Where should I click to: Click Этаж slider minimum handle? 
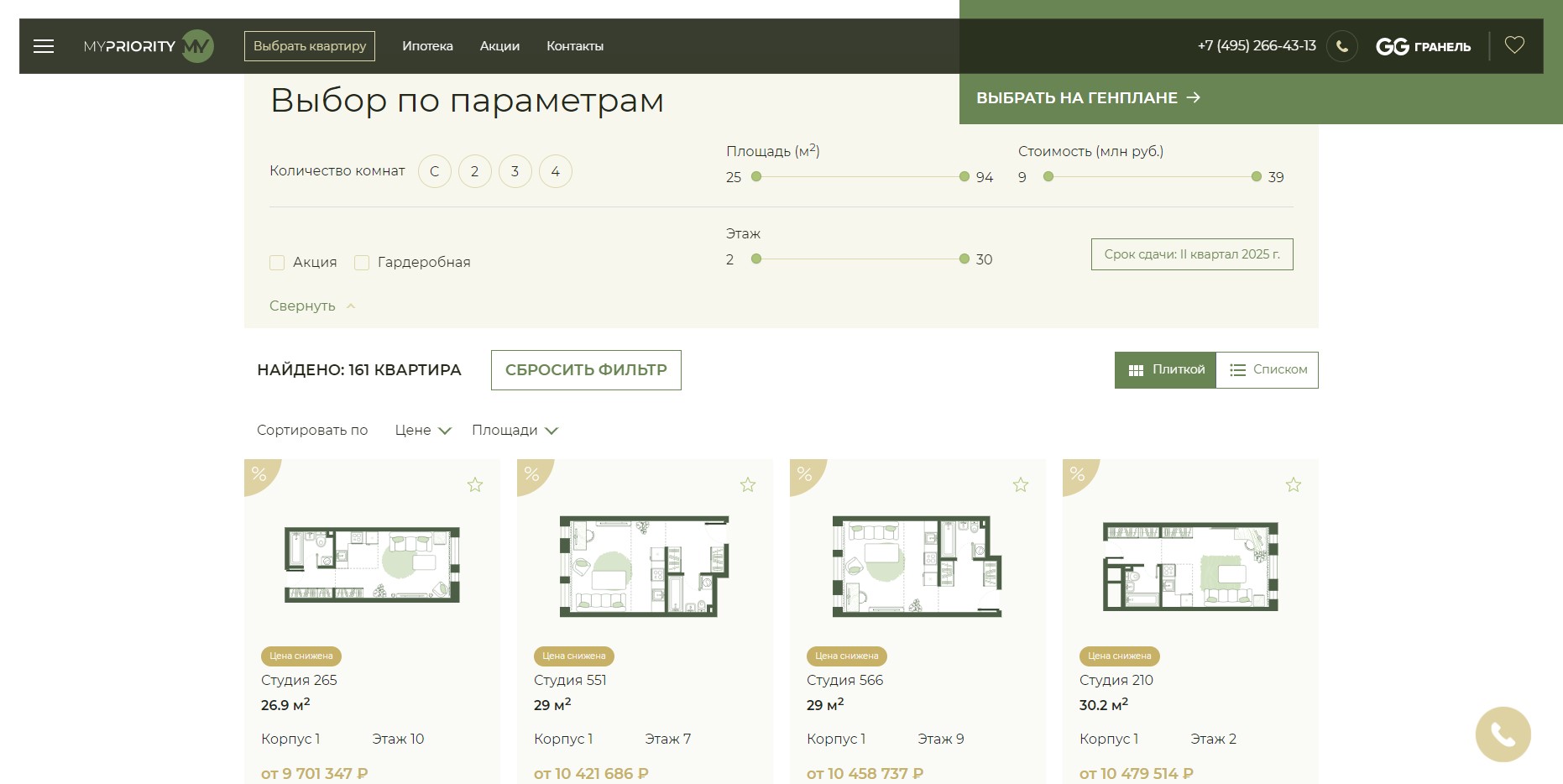756,259
